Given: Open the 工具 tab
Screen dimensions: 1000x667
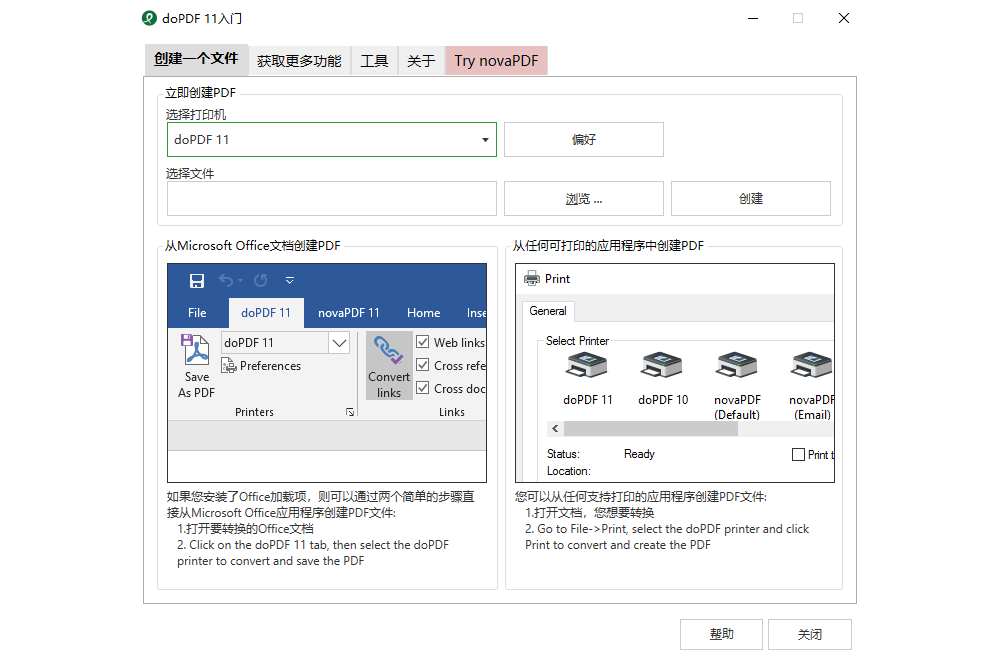Looking at the screenshot, I should coord(374,60).
